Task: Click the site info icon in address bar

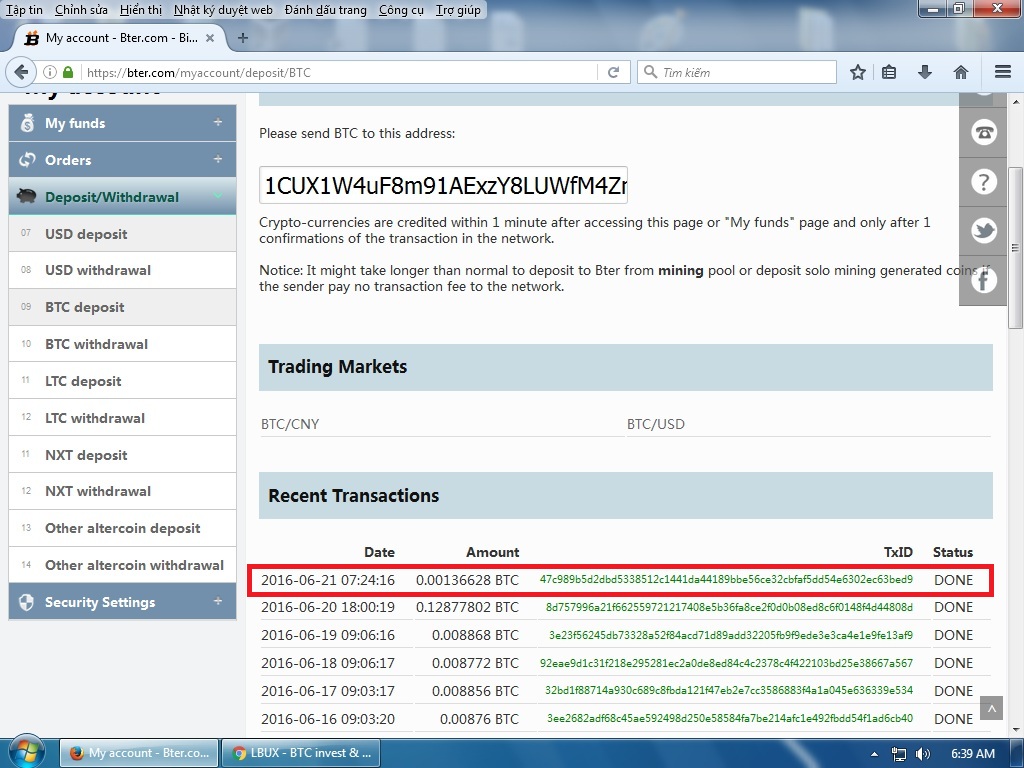Action: tap(50, 72)
